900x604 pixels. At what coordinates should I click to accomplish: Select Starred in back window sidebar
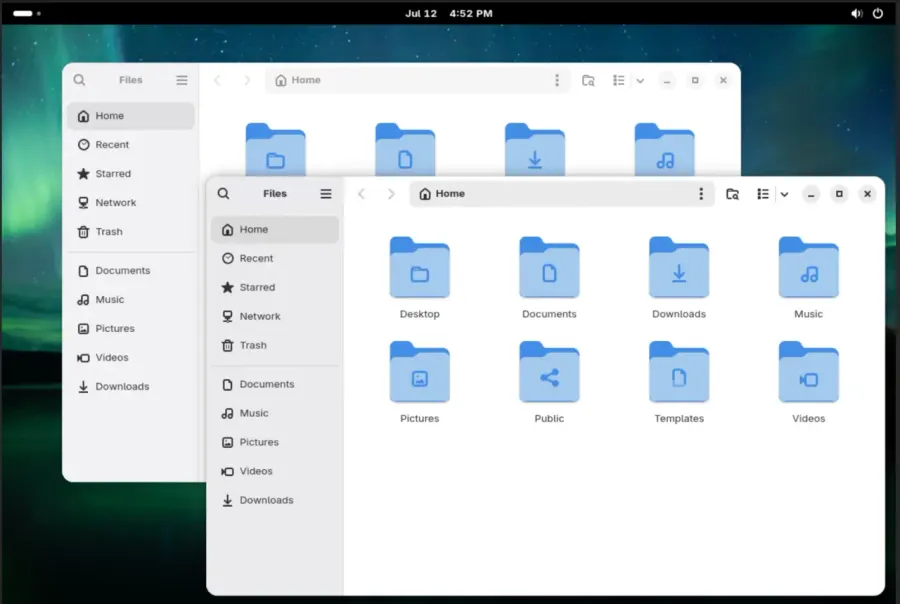(x=131, y=173)
